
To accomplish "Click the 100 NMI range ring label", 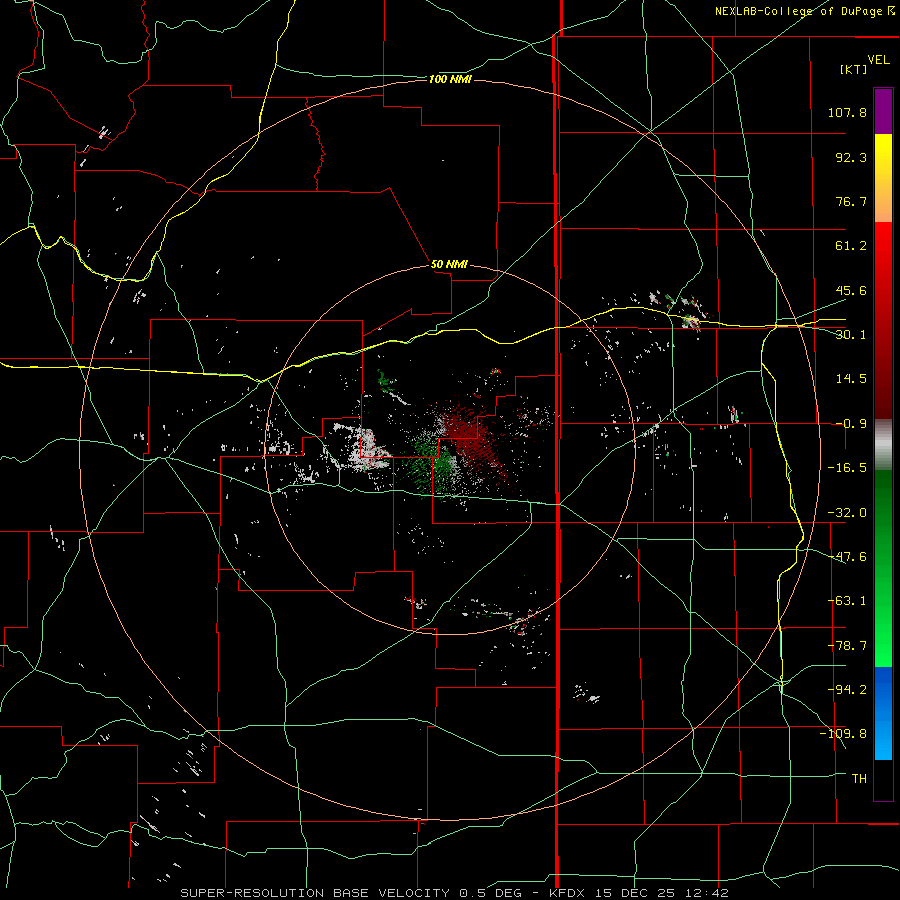I will [x=450, y=79].
